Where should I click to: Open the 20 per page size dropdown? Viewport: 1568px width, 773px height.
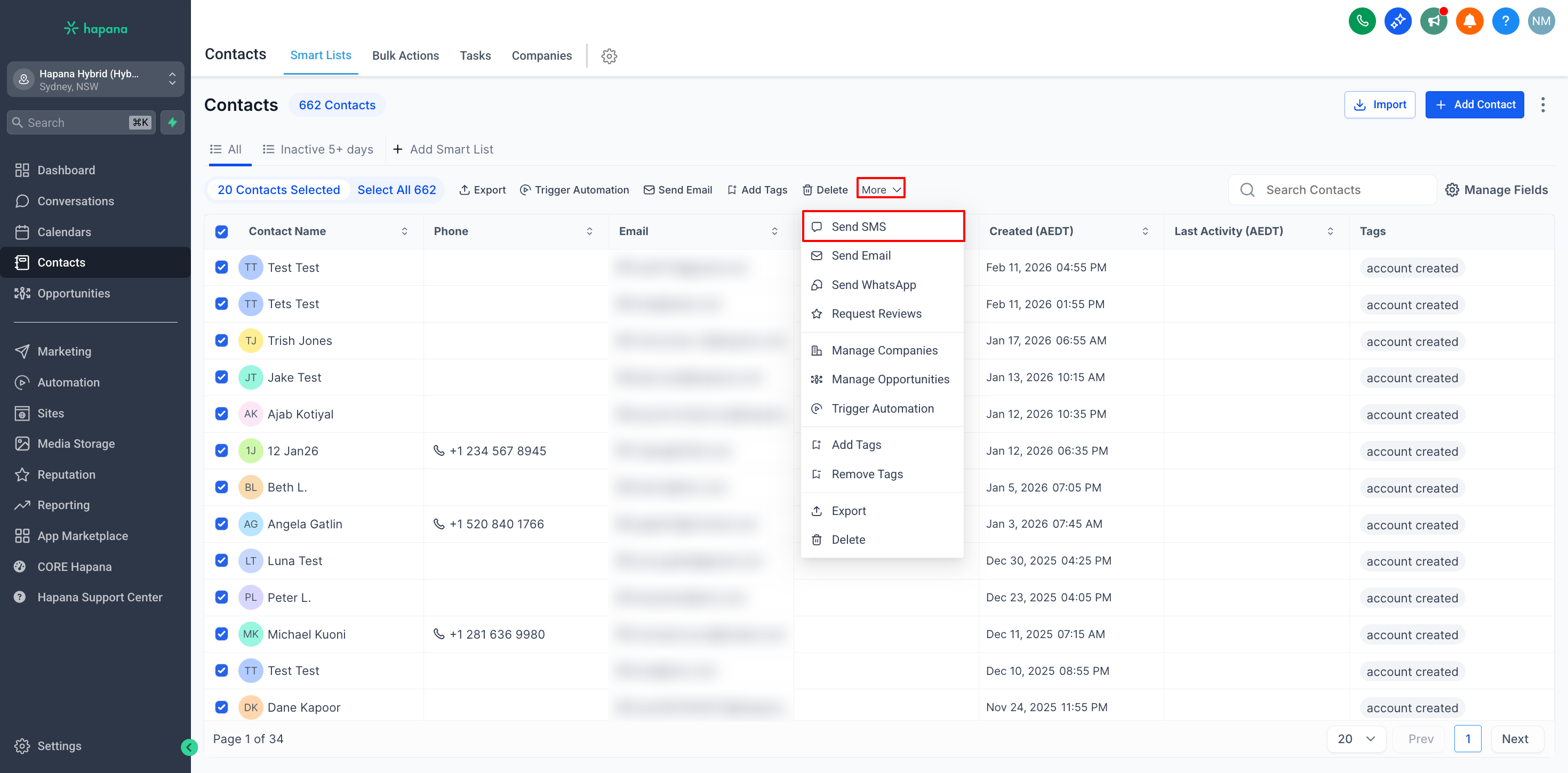pyautogui.click(x=1356, y=738)
